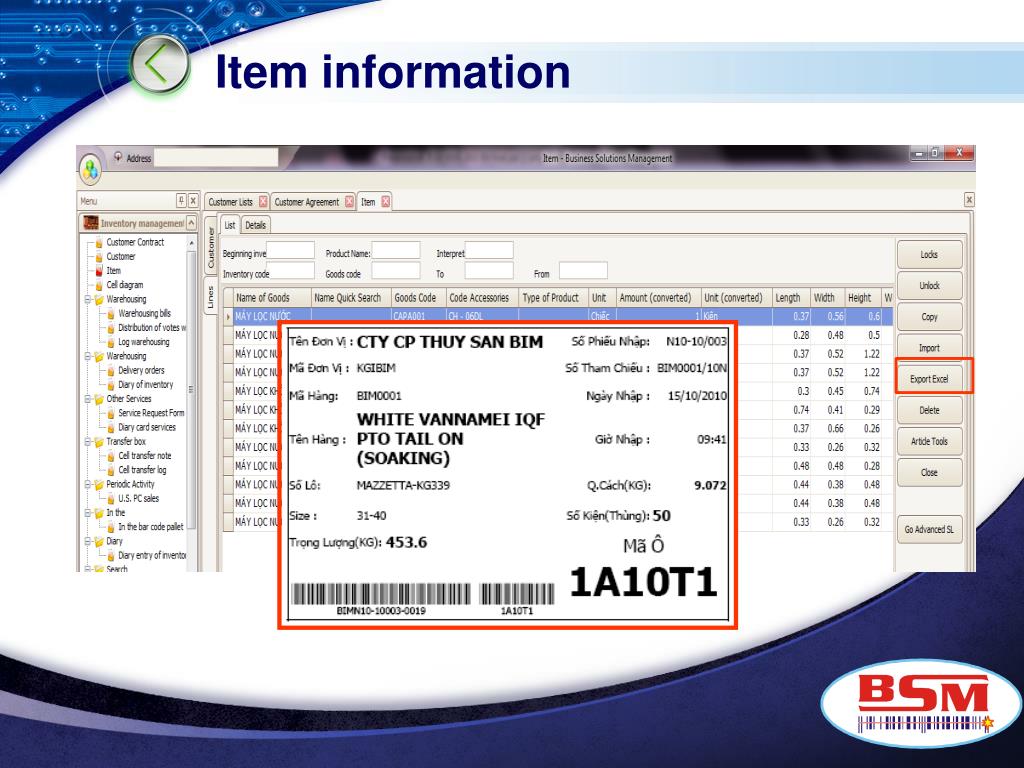Collapse the Diary folder node

point(88,541)
